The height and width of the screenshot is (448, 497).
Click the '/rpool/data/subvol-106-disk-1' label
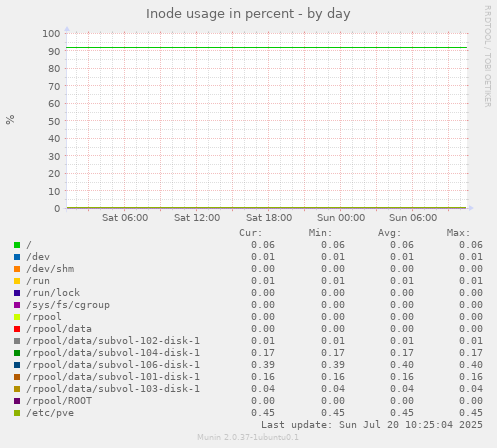pyautogui.click(x=113, y=365)
